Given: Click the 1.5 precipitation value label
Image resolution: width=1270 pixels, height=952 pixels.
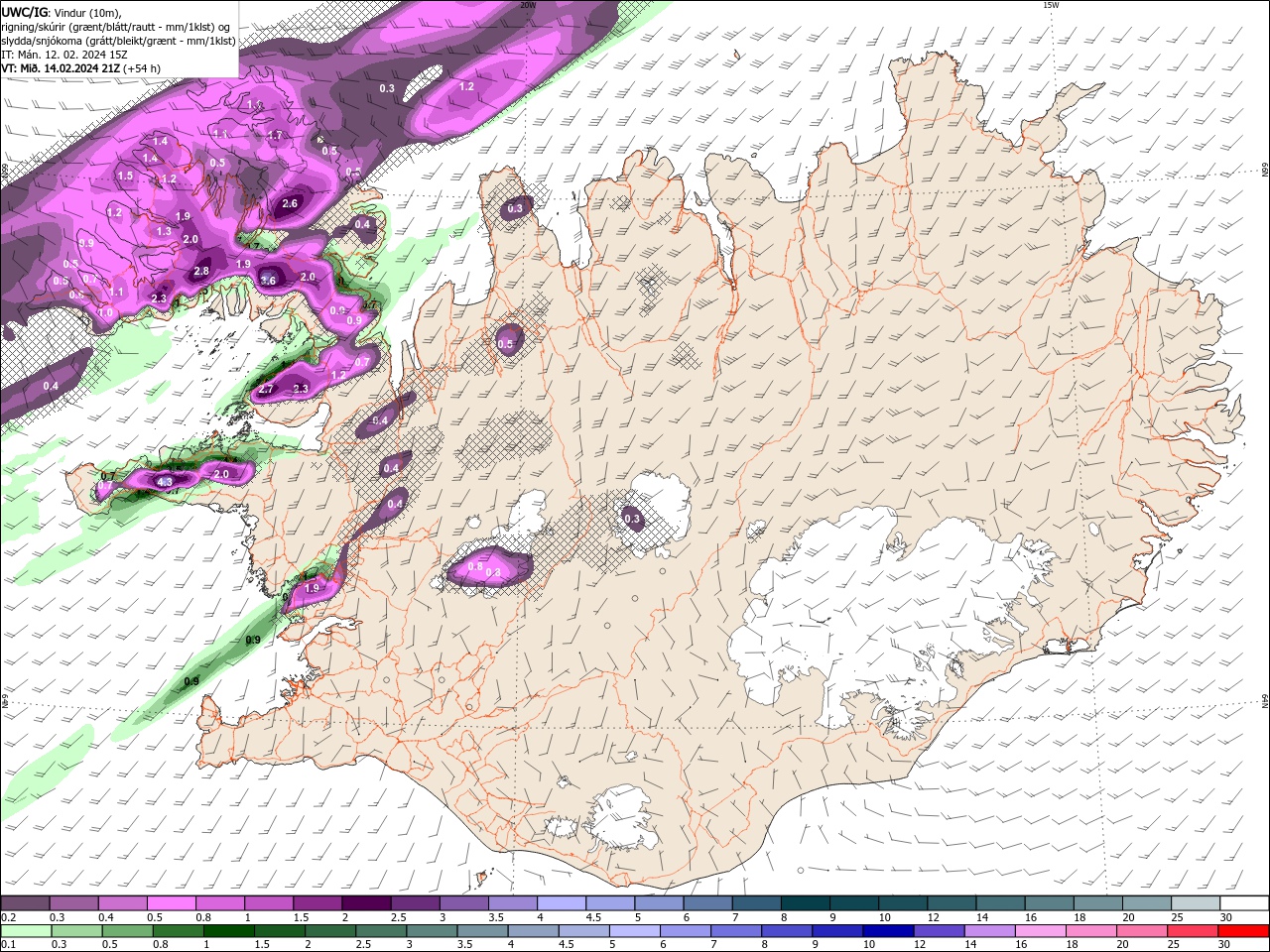Looking at the screenshot, I should pos(125,176).
